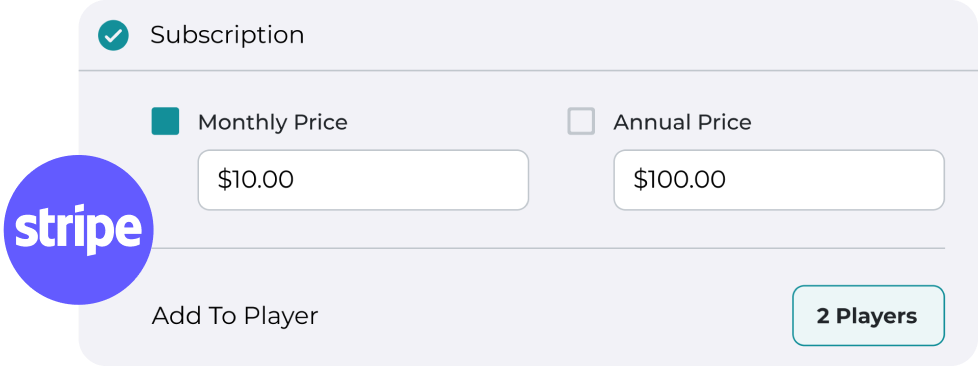Screen dimensions: 978x366
Task: Focus the Annual Price amount box
Action: [779, 180]
